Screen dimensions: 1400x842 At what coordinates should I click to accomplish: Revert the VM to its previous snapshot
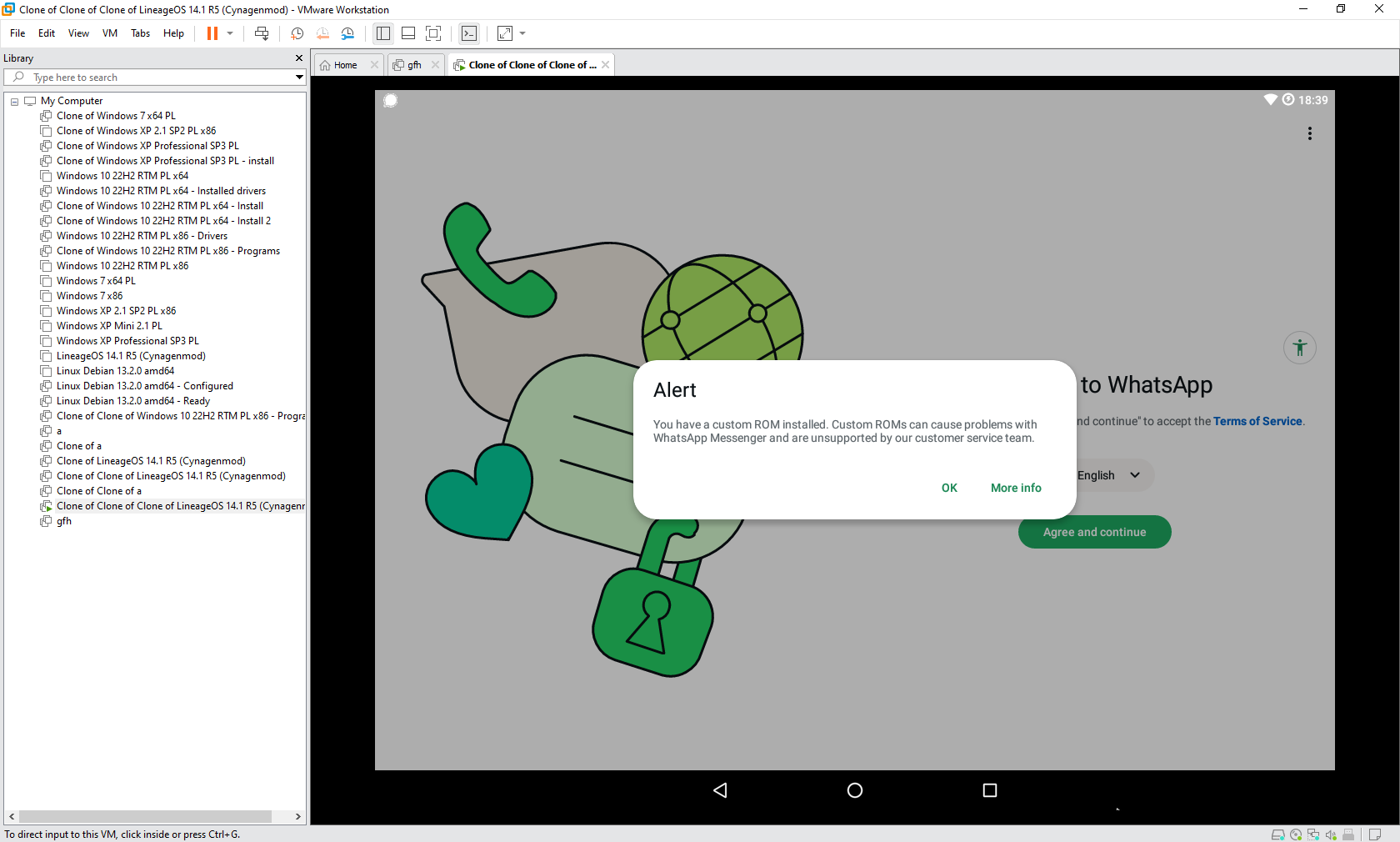tap(322, 33)
